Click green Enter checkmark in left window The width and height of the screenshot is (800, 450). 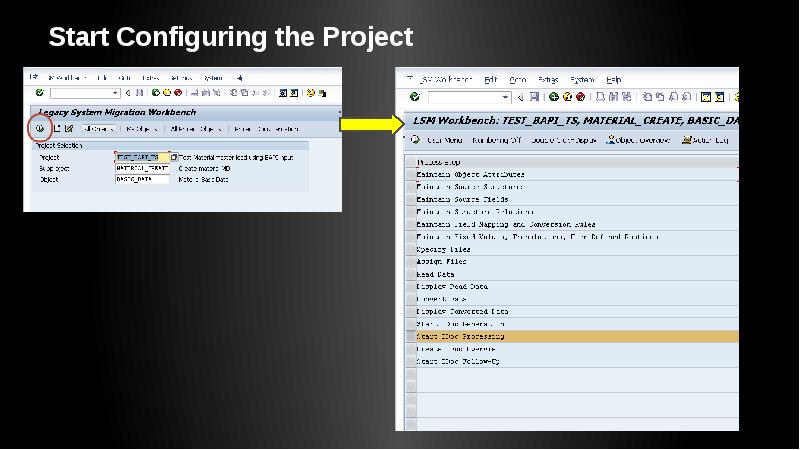point(40,93)
